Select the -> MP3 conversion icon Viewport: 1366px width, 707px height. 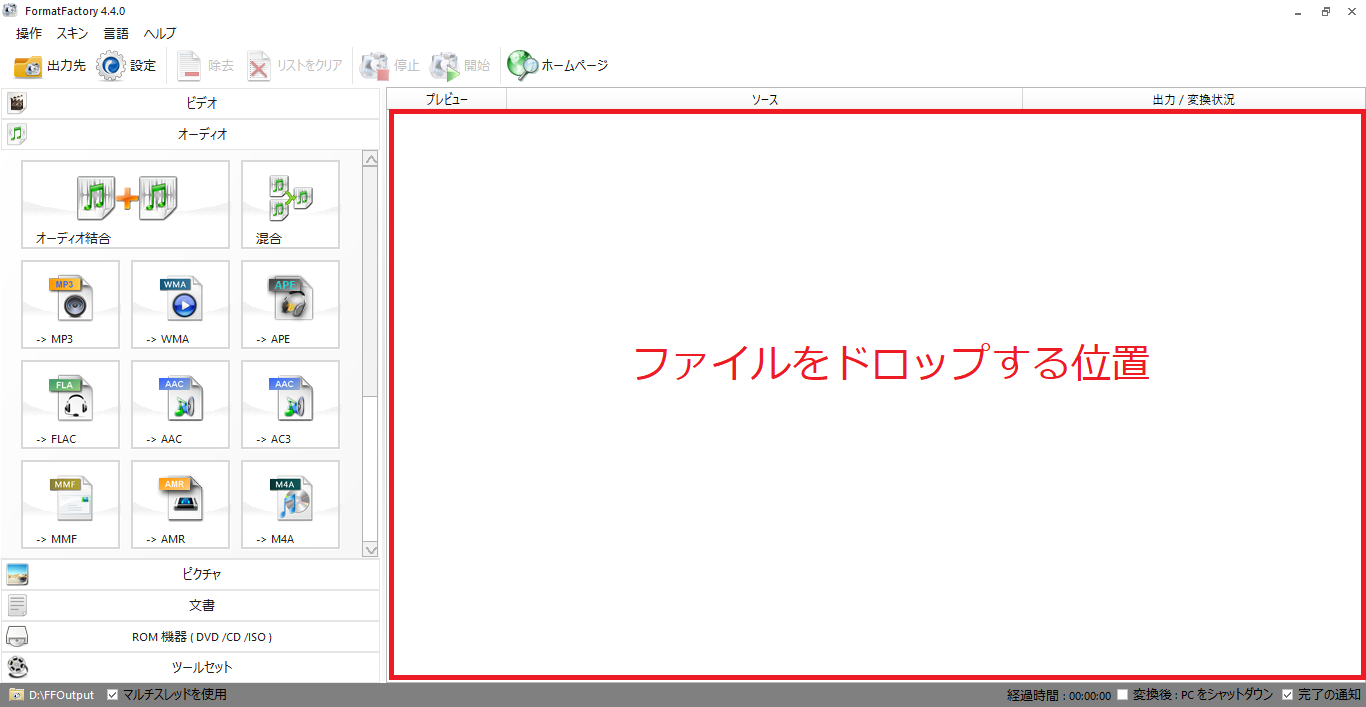point(70,304)
